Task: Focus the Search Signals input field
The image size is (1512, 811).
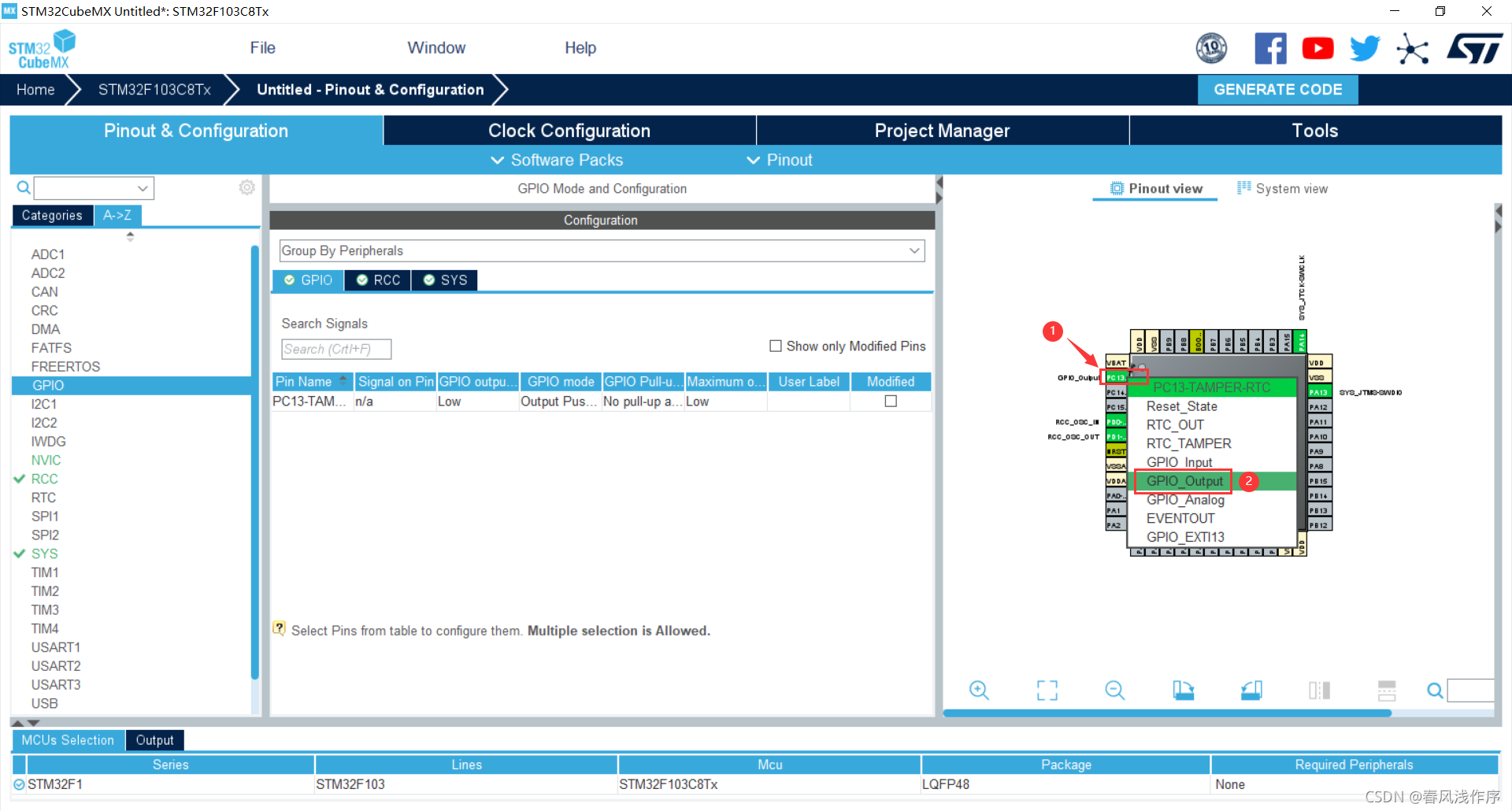Action: (336, 349)
